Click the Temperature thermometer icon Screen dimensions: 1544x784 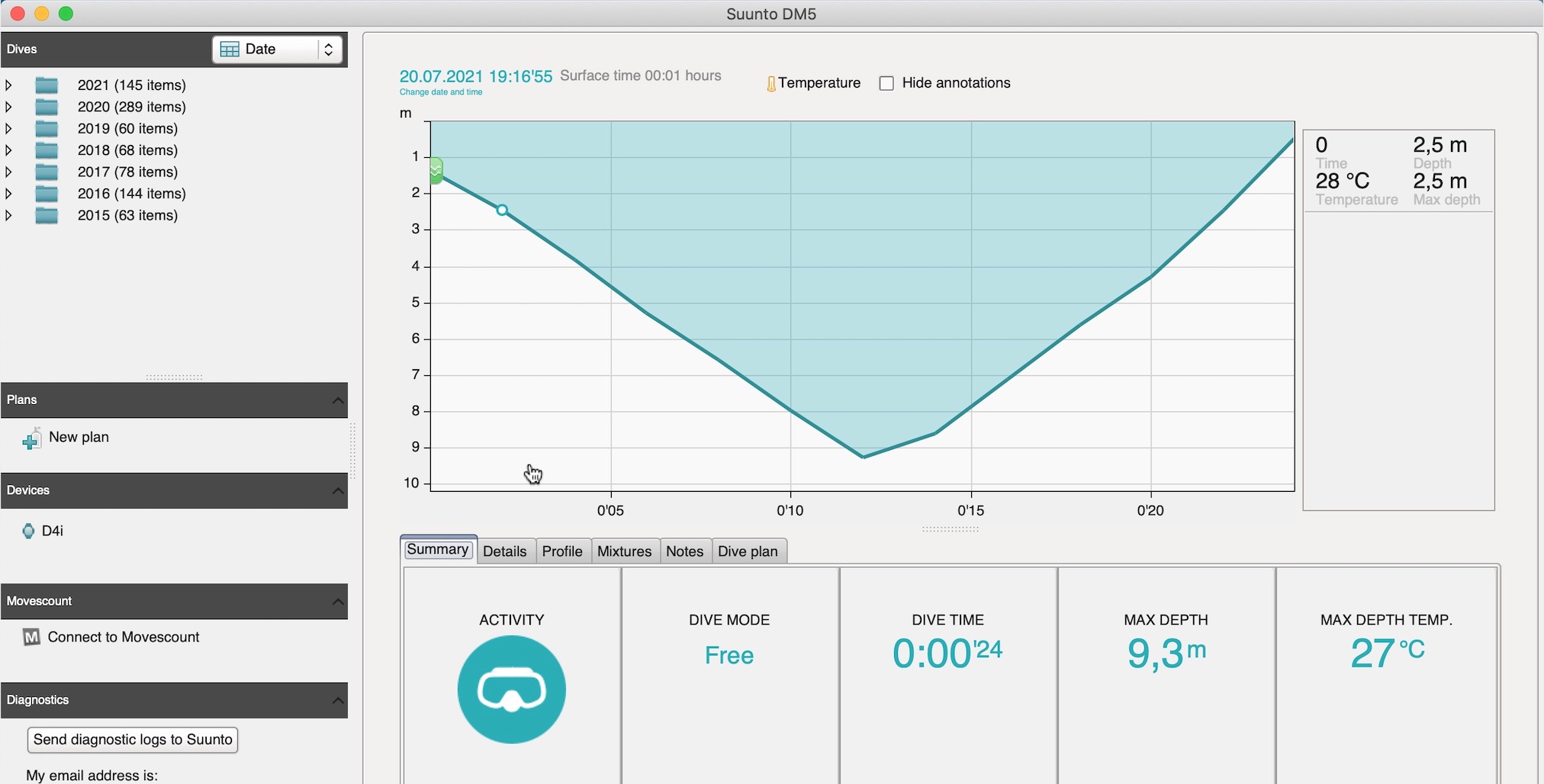coord(771,84)
